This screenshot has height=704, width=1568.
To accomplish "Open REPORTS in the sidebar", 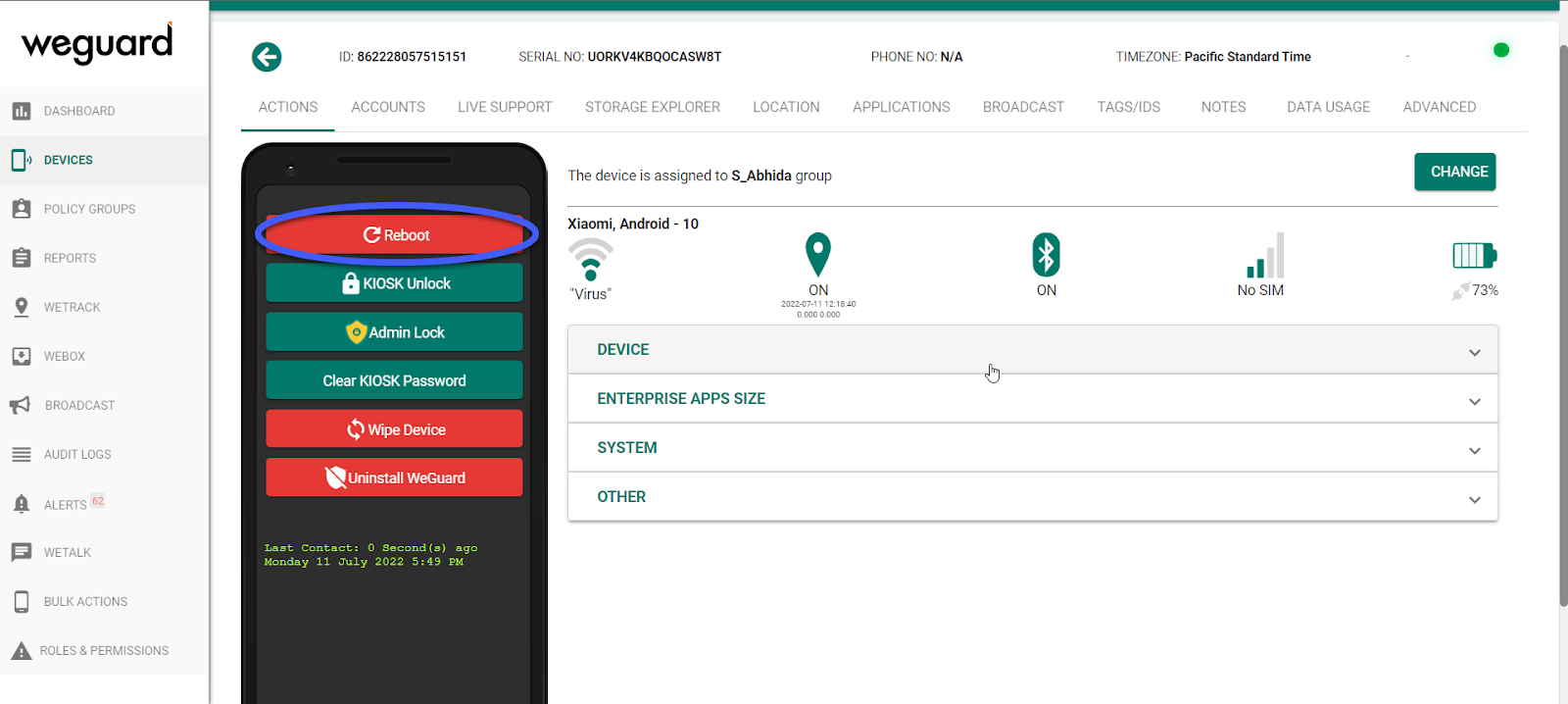I will point(104,258).
